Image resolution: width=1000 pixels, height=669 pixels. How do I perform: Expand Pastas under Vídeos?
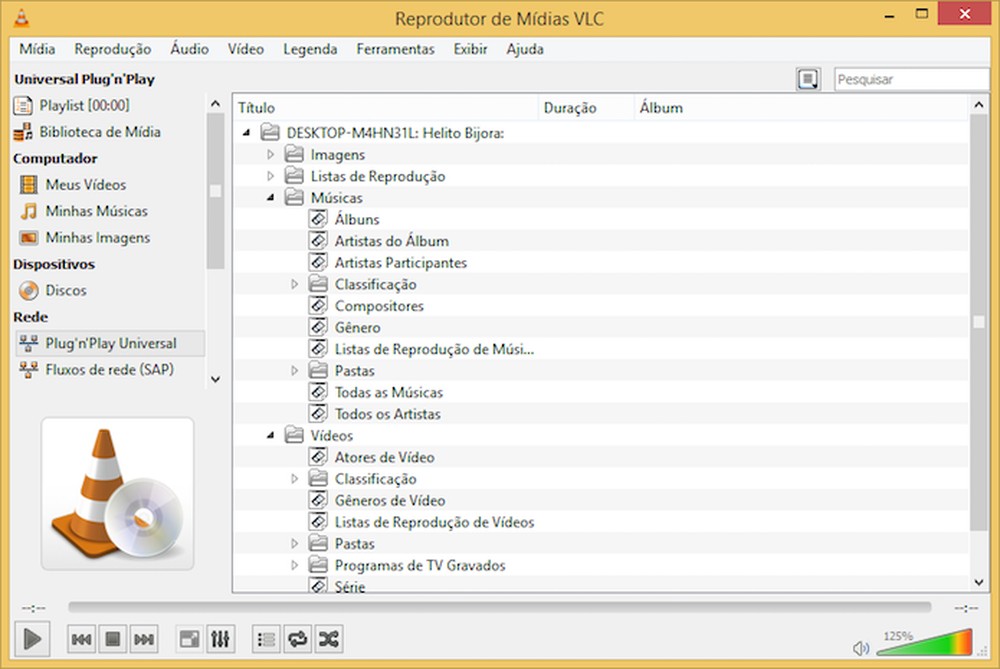(x=293, y=543)
